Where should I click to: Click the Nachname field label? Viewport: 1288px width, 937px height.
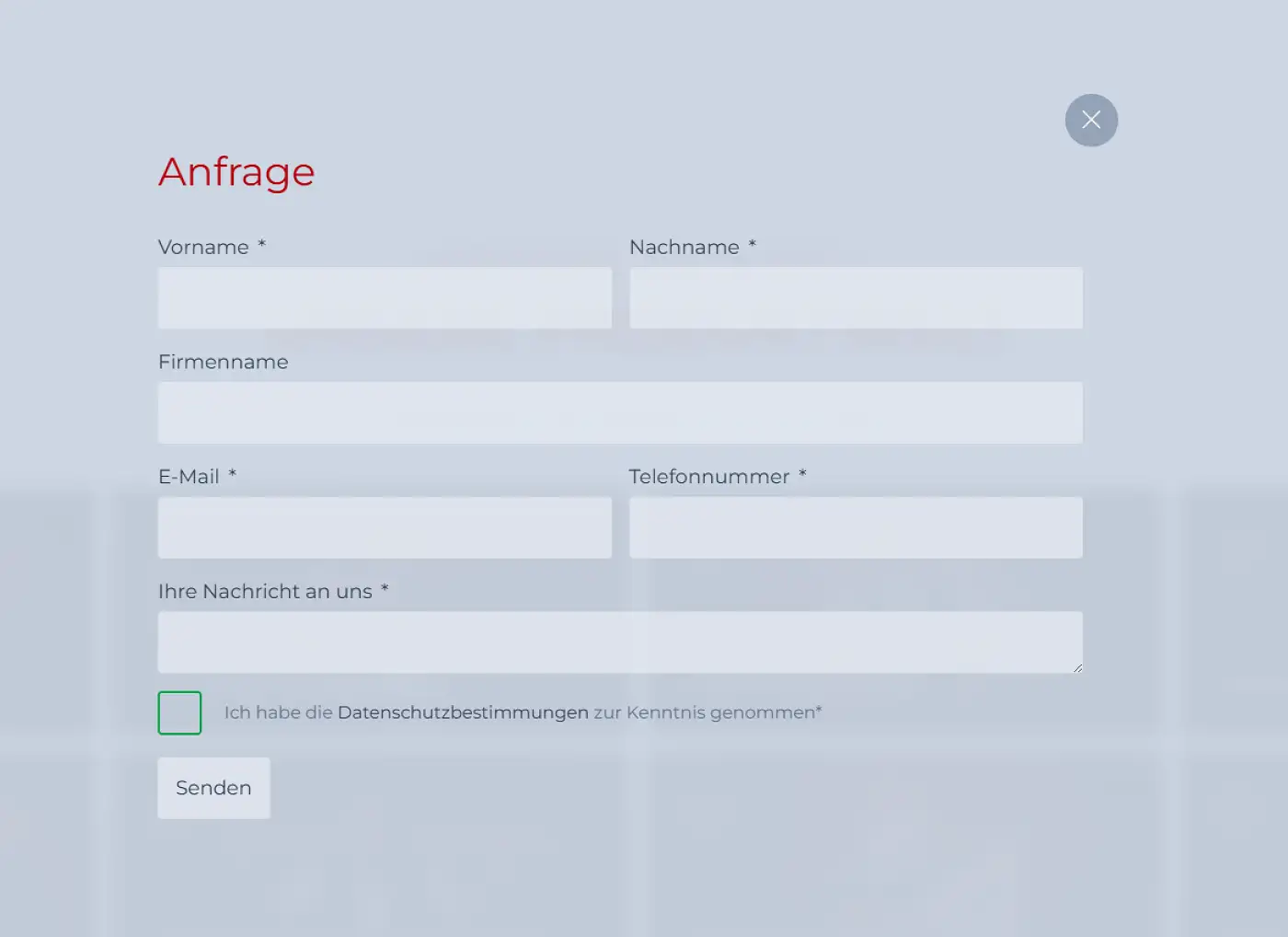pyautogui.click(x=684, y=248)
